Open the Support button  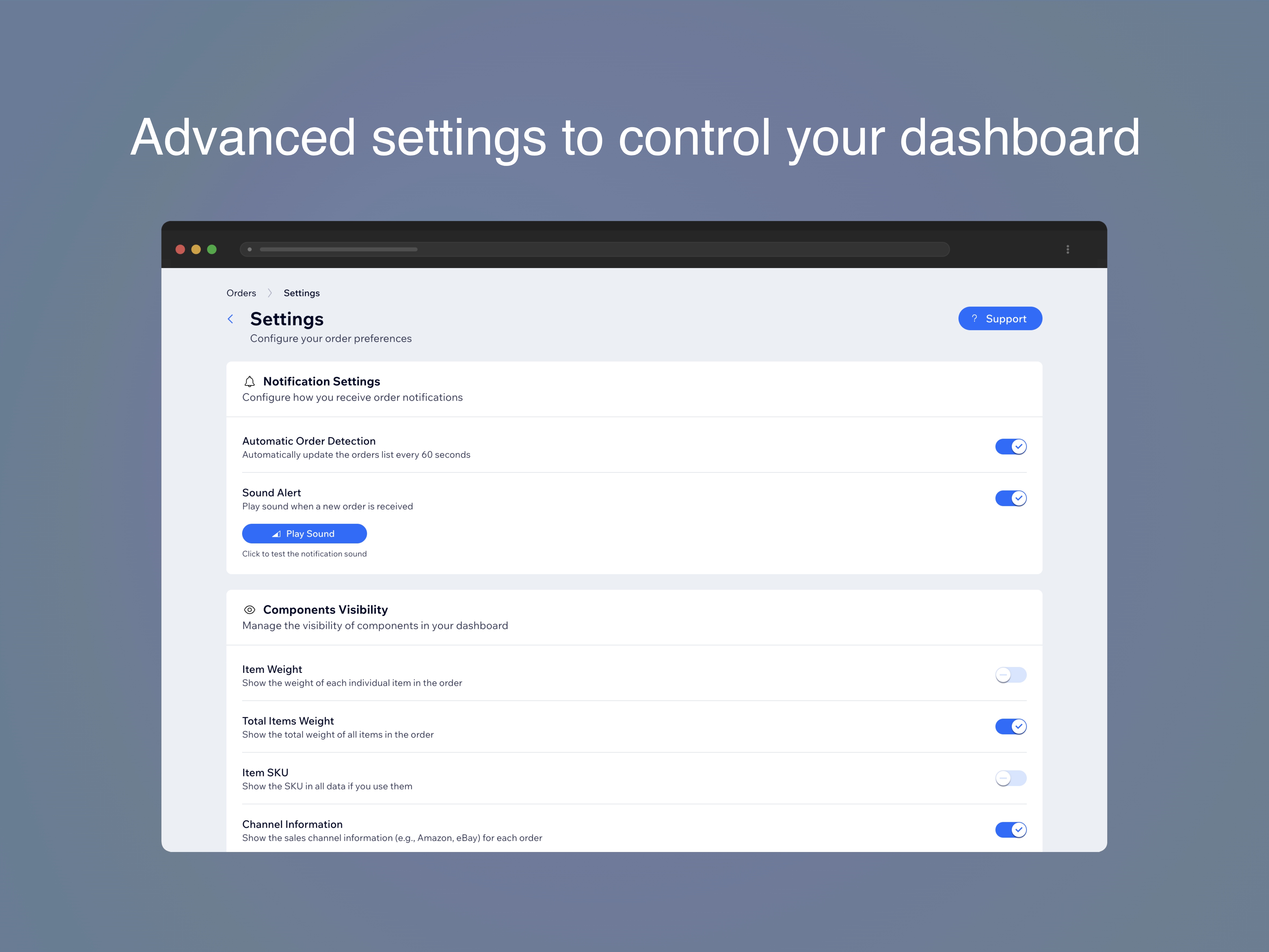[x=1000, y=319]
